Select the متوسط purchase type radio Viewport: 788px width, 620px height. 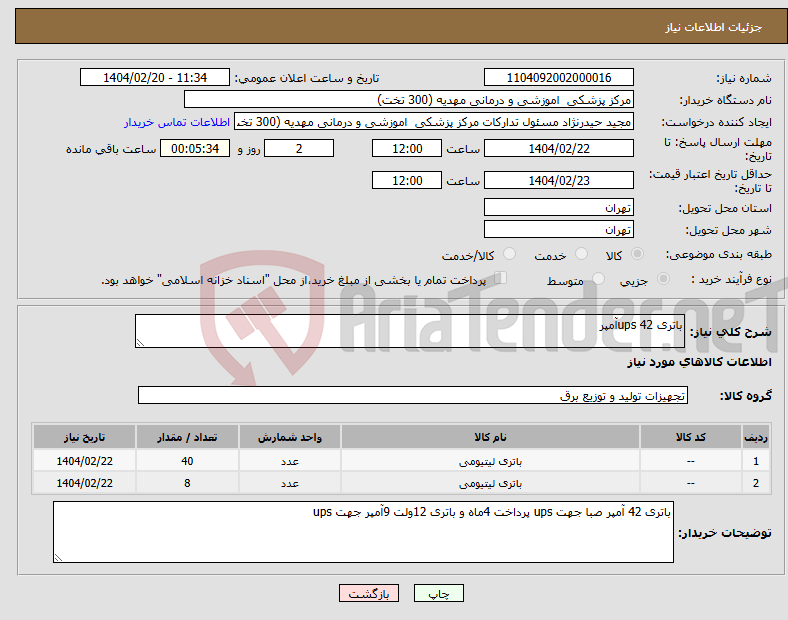tap(599, 278)
